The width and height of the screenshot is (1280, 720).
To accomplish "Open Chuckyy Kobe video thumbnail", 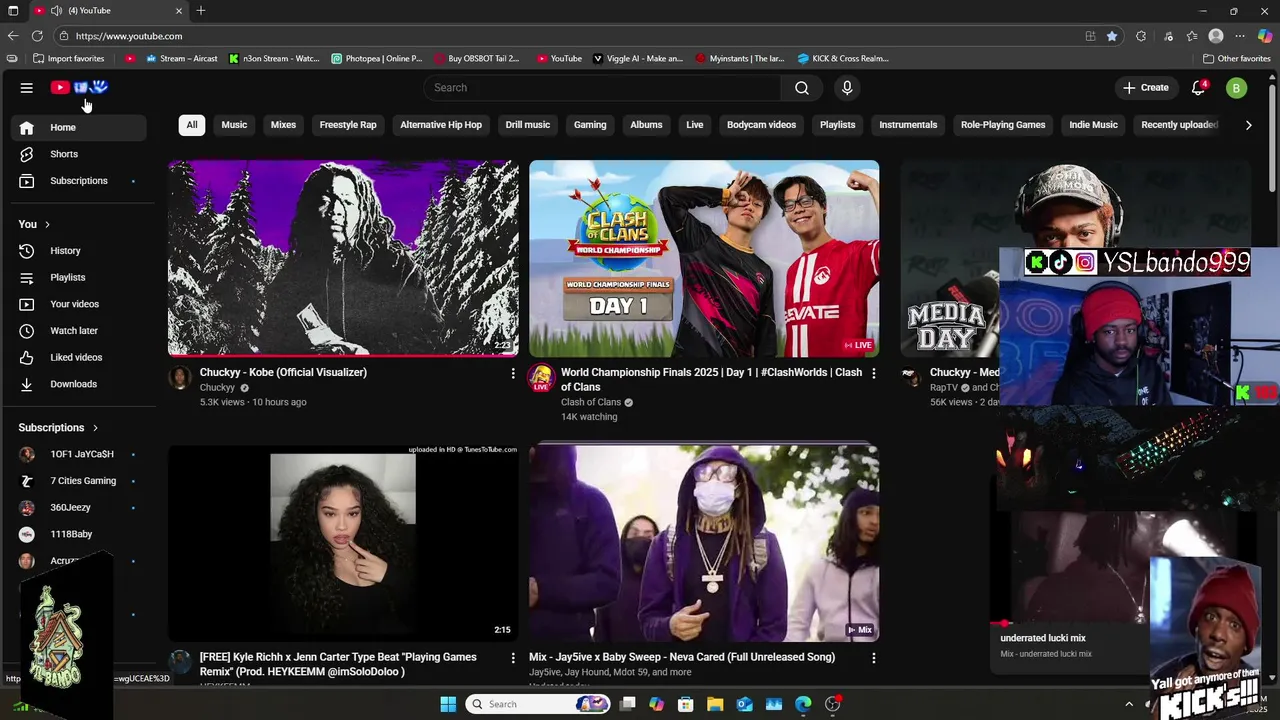I will pos(343,258).
